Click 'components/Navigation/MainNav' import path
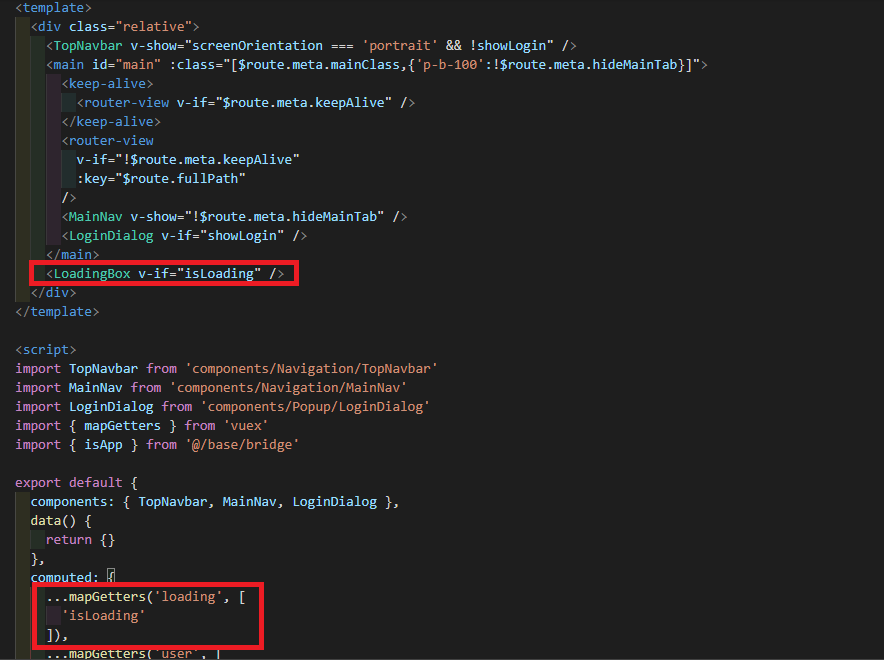The image size is (884, 660). (x=287, y=388)
